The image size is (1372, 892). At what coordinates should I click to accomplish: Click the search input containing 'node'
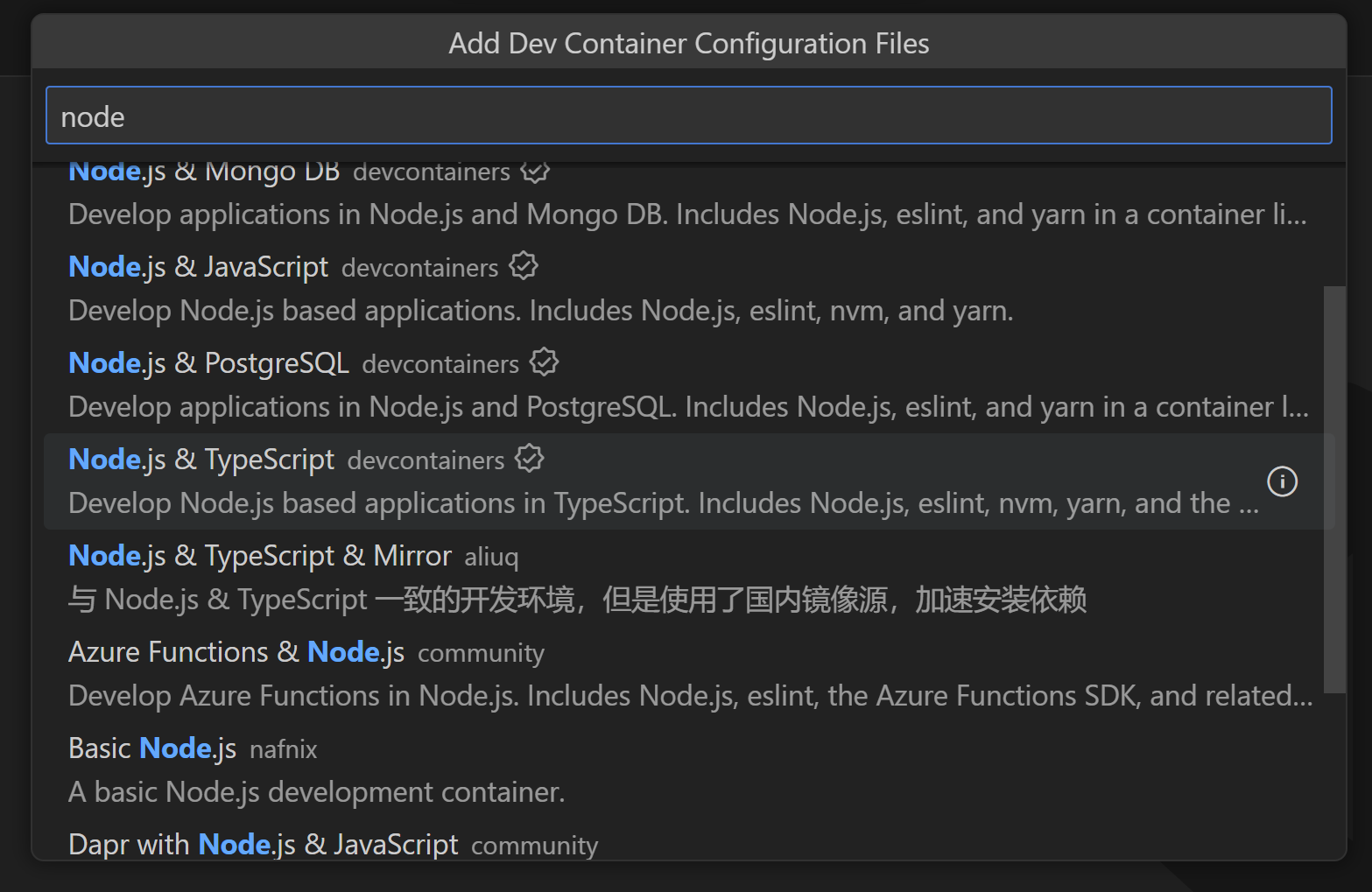[688, 116]
